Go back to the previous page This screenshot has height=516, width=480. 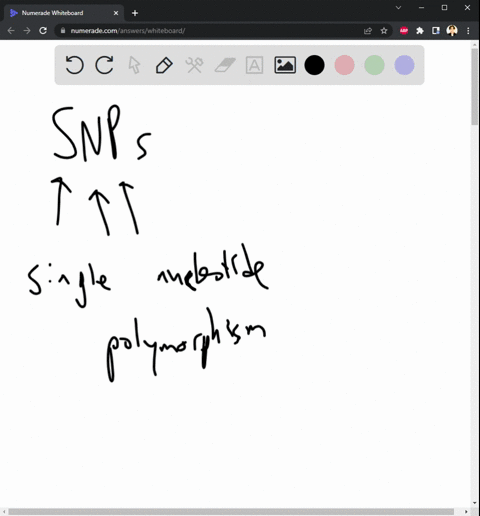[x=11, y=31]
